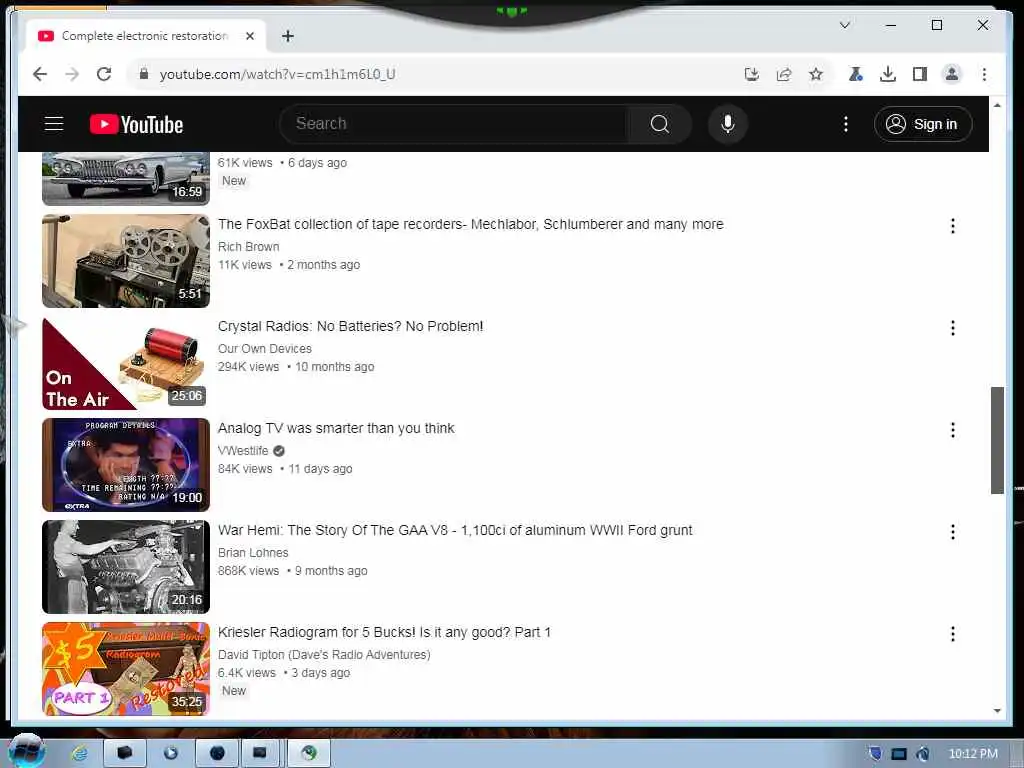Click the YouTube search magnifier button
This screenshot has width=1024, height=768.
(660, 123)
